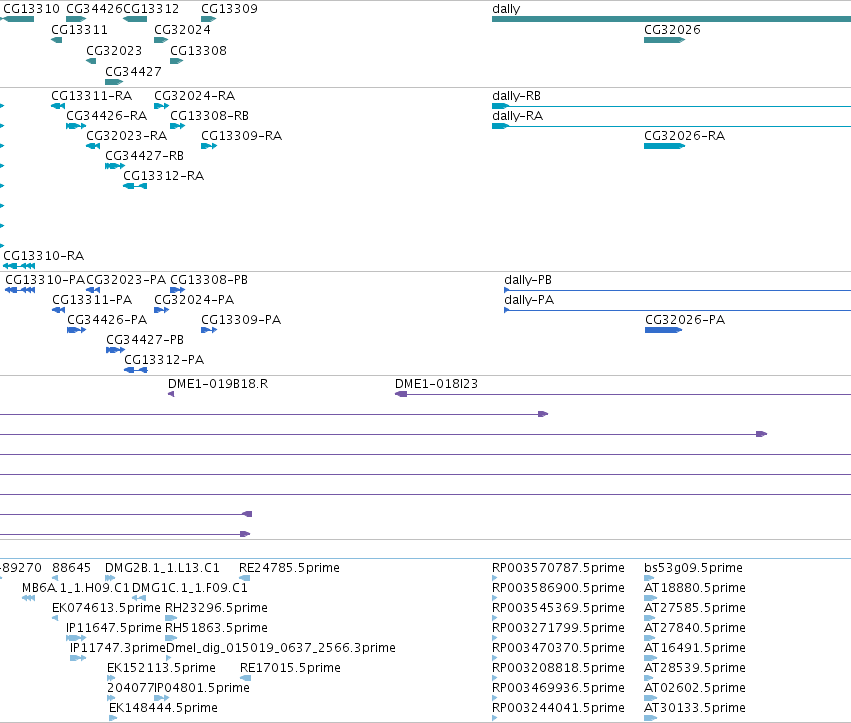Select EST RH23296.5prime
This screenshot has width=851, height=723.
click(172, 618)
